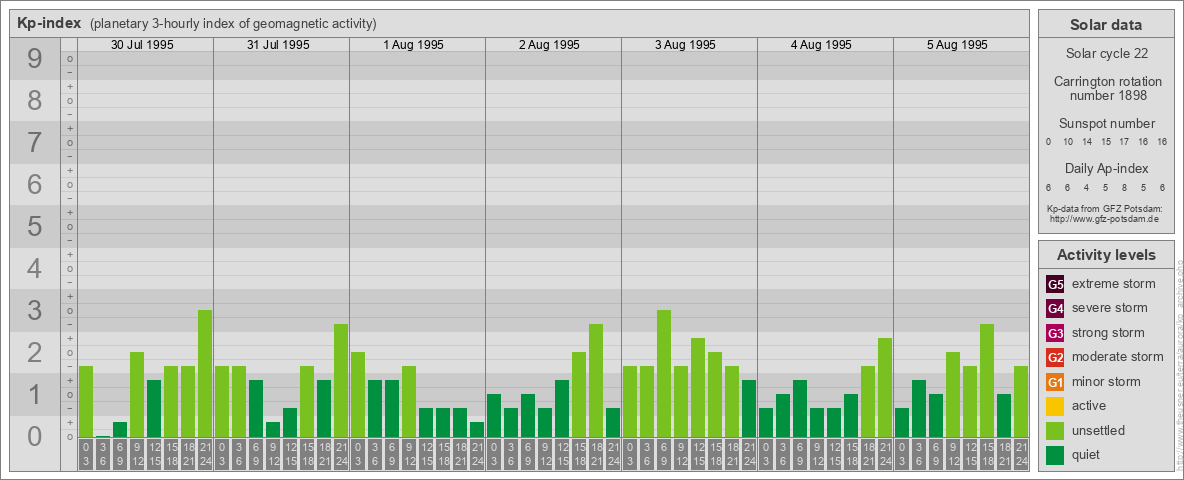Select the G2 moderate storm legend icon
This screenshot has width=1184, height=480.
(x=1055, y=357)
